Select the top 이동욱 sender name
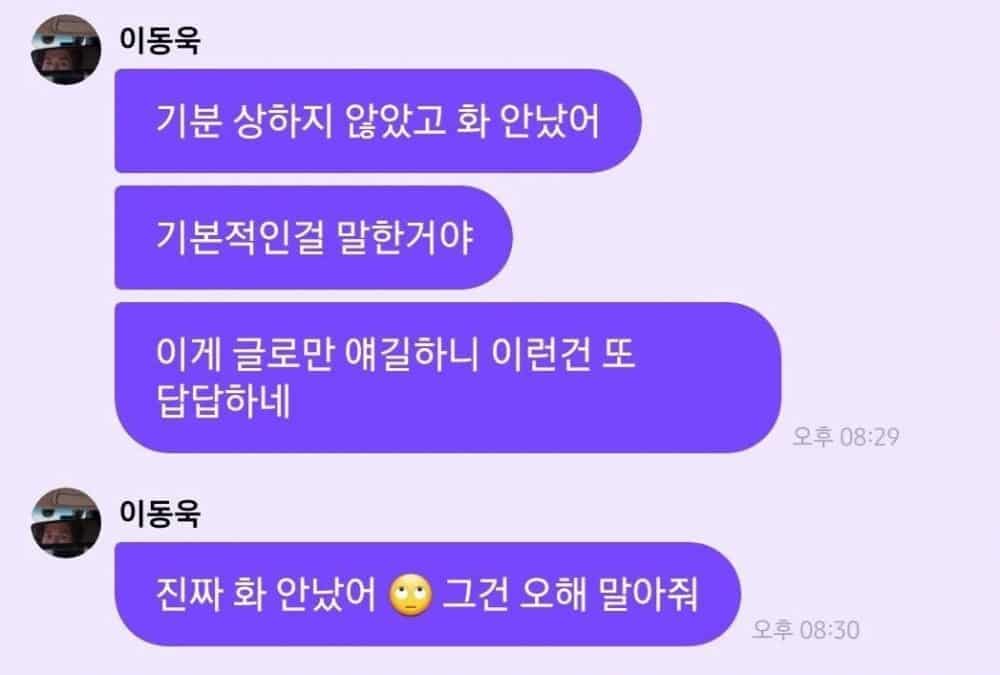This screenshot has height=675, width=1000. coord(160,40)
